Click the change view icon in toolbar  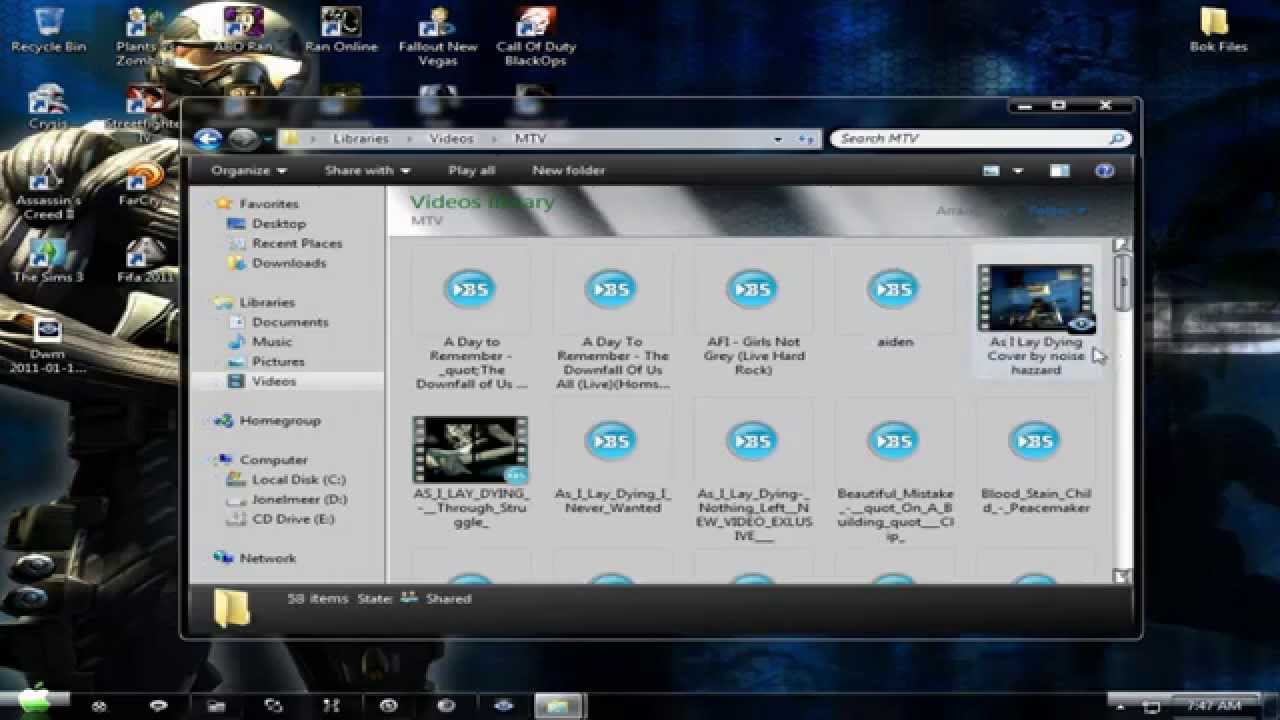tap(991, 171)
